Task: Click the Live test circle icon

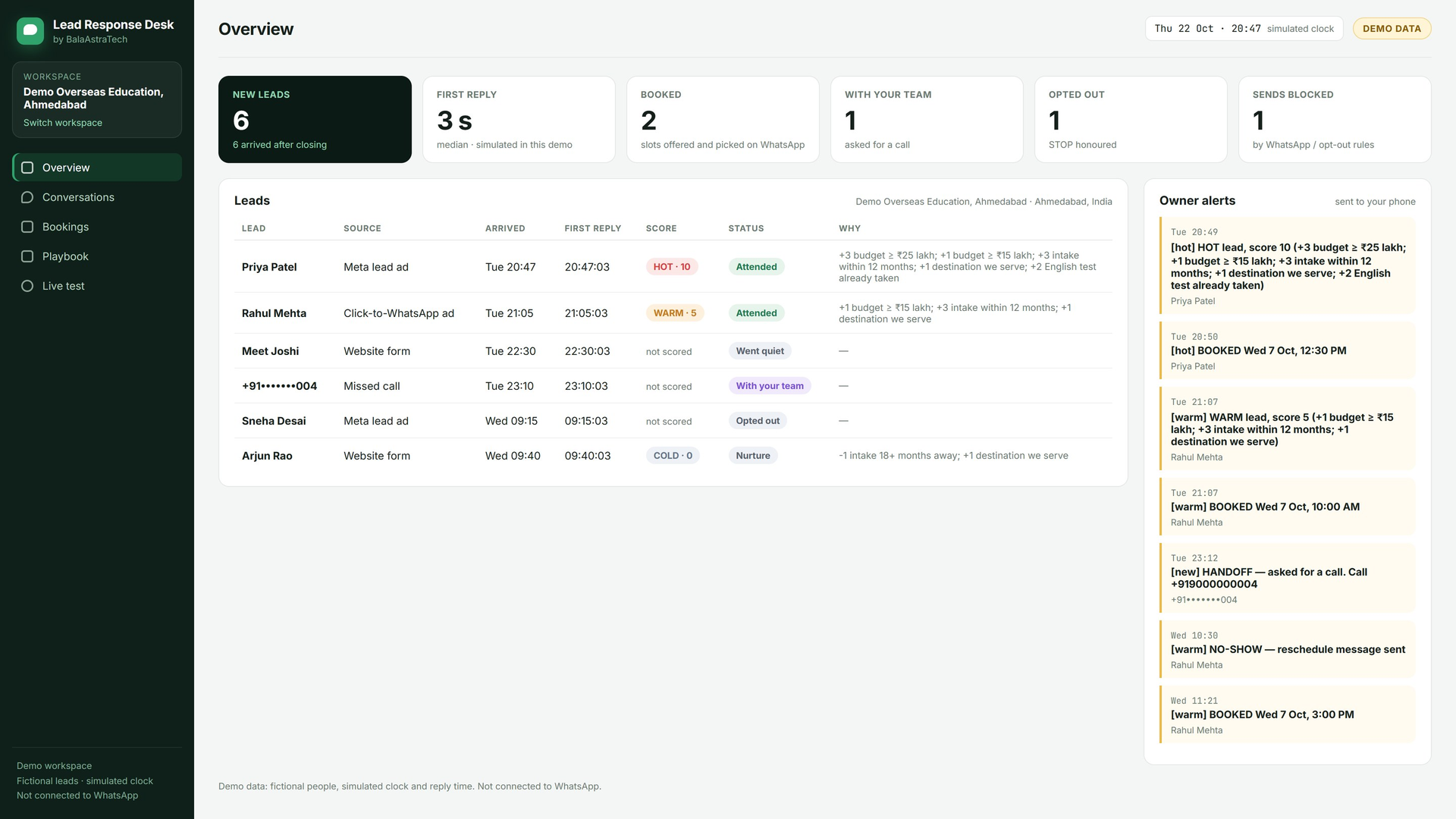Action: coord(27,286)
